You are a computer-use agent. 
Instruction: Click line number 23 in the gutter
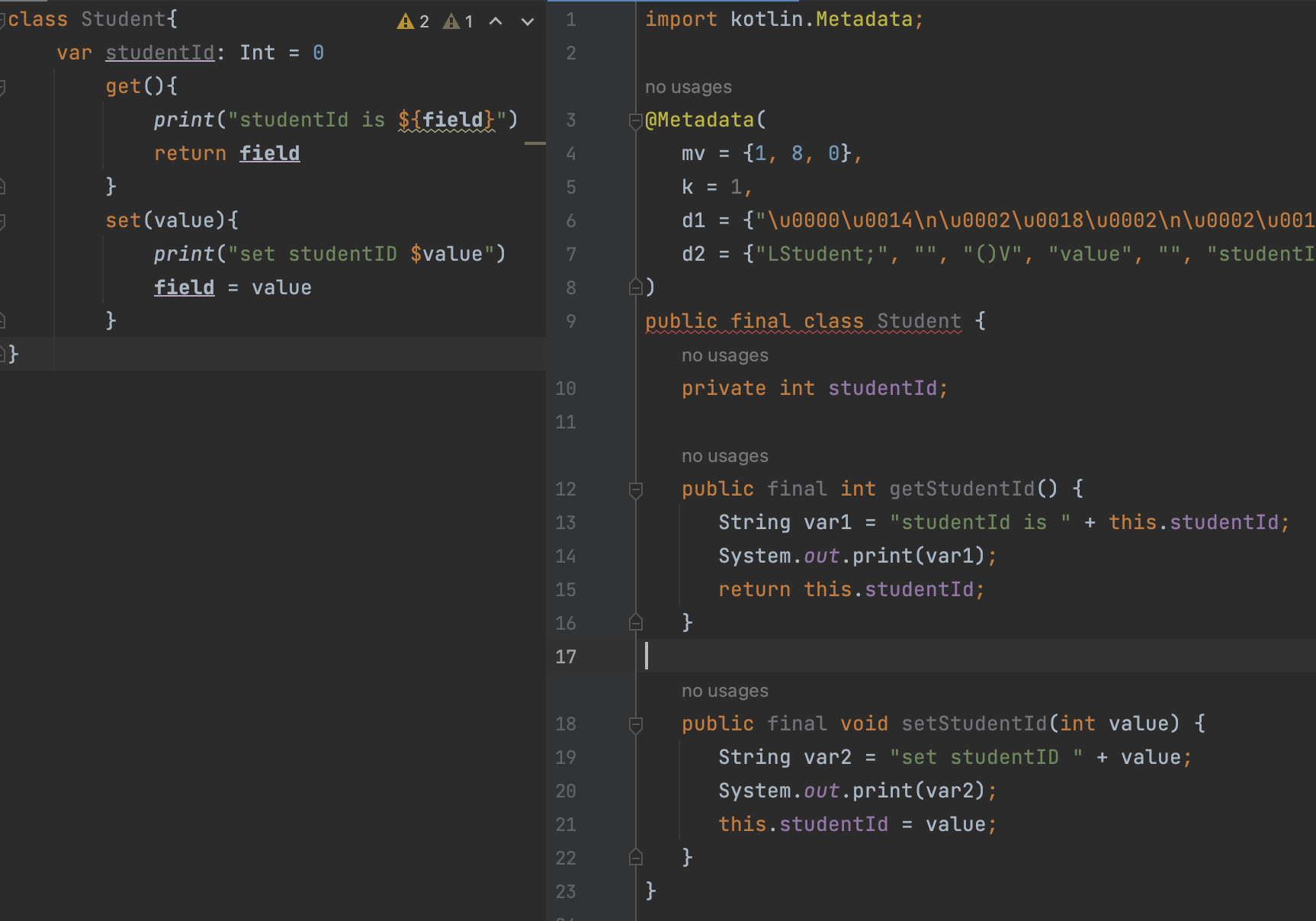point(566,892)
